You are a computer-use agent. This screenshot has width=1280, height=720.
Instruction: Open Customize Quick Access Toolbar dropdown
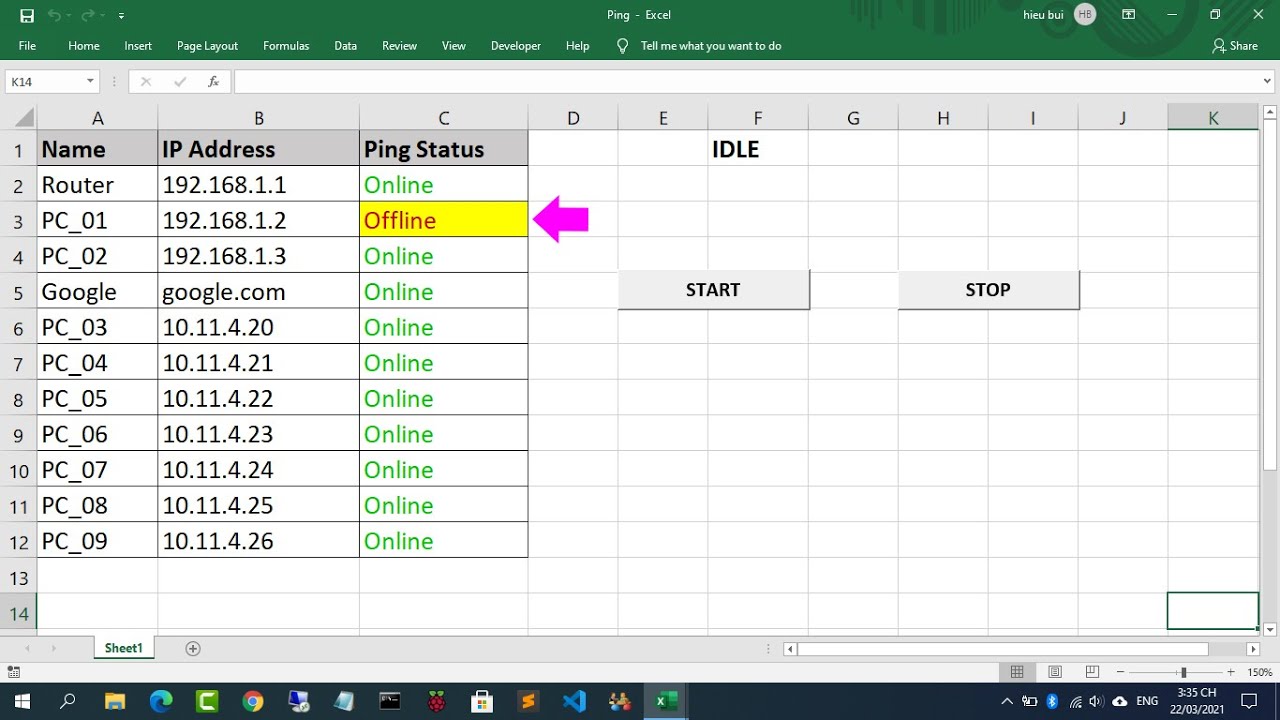[121, 16]
